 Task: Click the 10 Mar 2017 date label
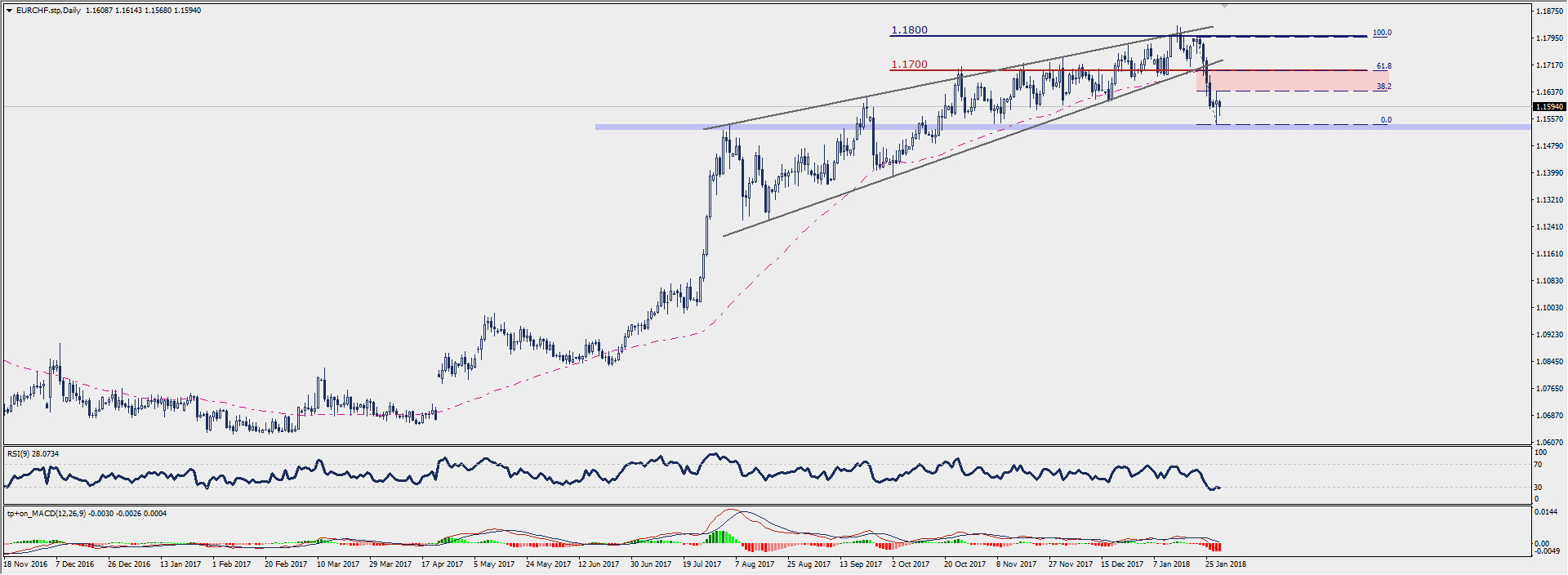pyautogui.click(x=338, y=564)
